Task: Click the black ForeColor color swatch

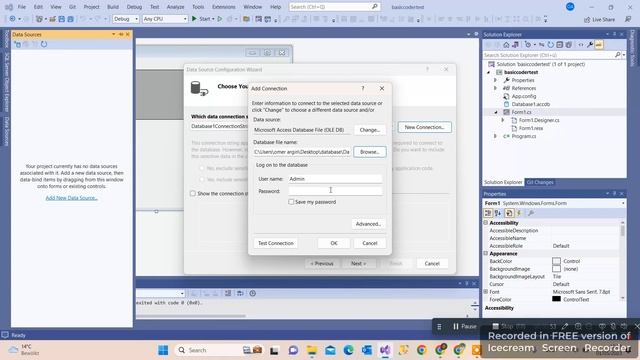Action: point(556,299)
